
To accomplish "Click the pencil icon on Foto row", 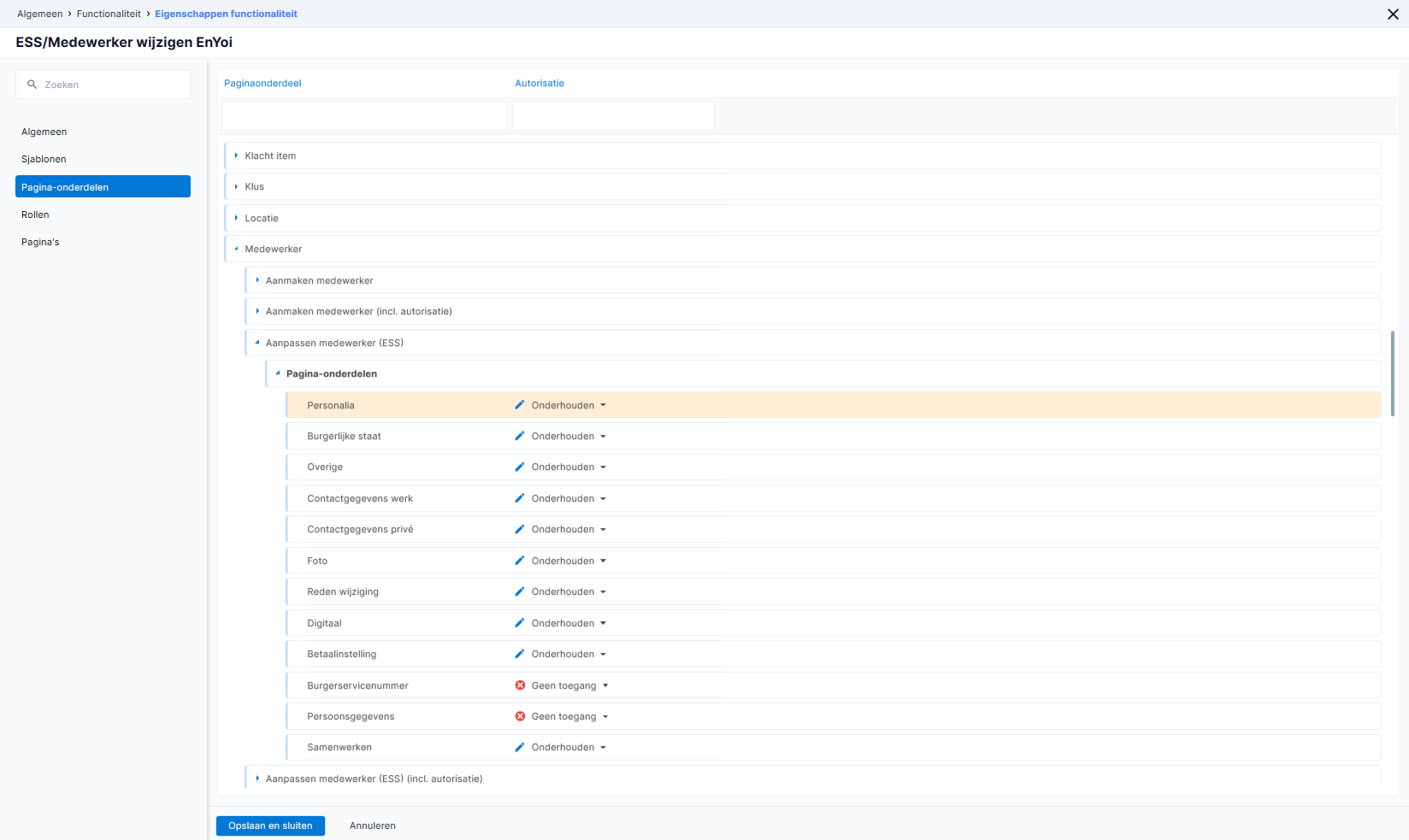I will (520, 561).
